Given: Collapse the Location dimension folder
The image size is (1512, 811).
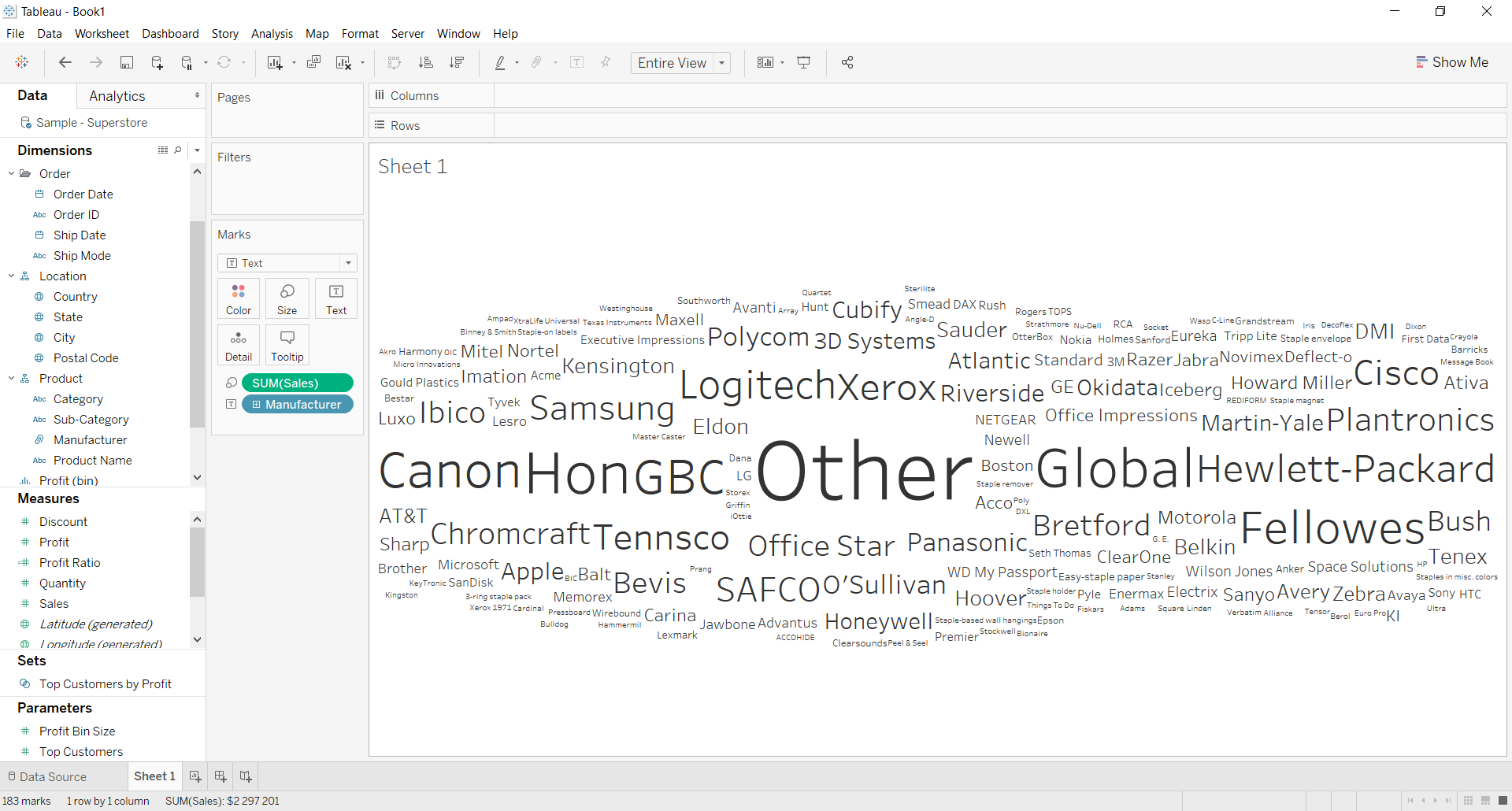Looking at the screenshot, I should [x=12, y=276].
